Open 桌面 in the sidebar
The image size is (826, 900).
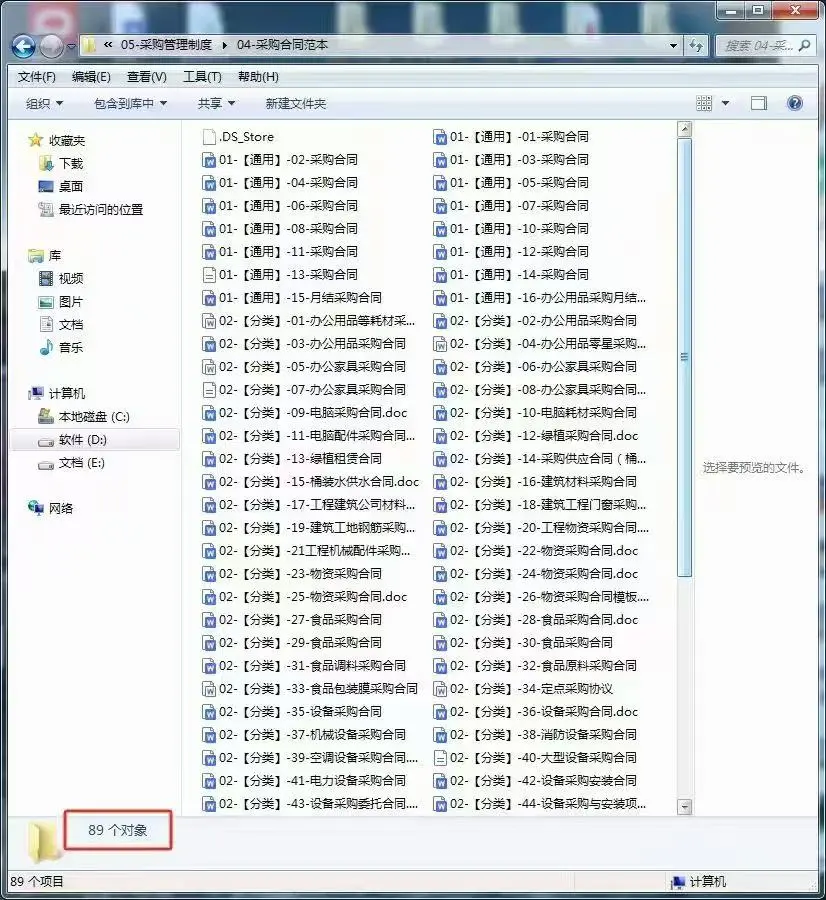[61, 187]
